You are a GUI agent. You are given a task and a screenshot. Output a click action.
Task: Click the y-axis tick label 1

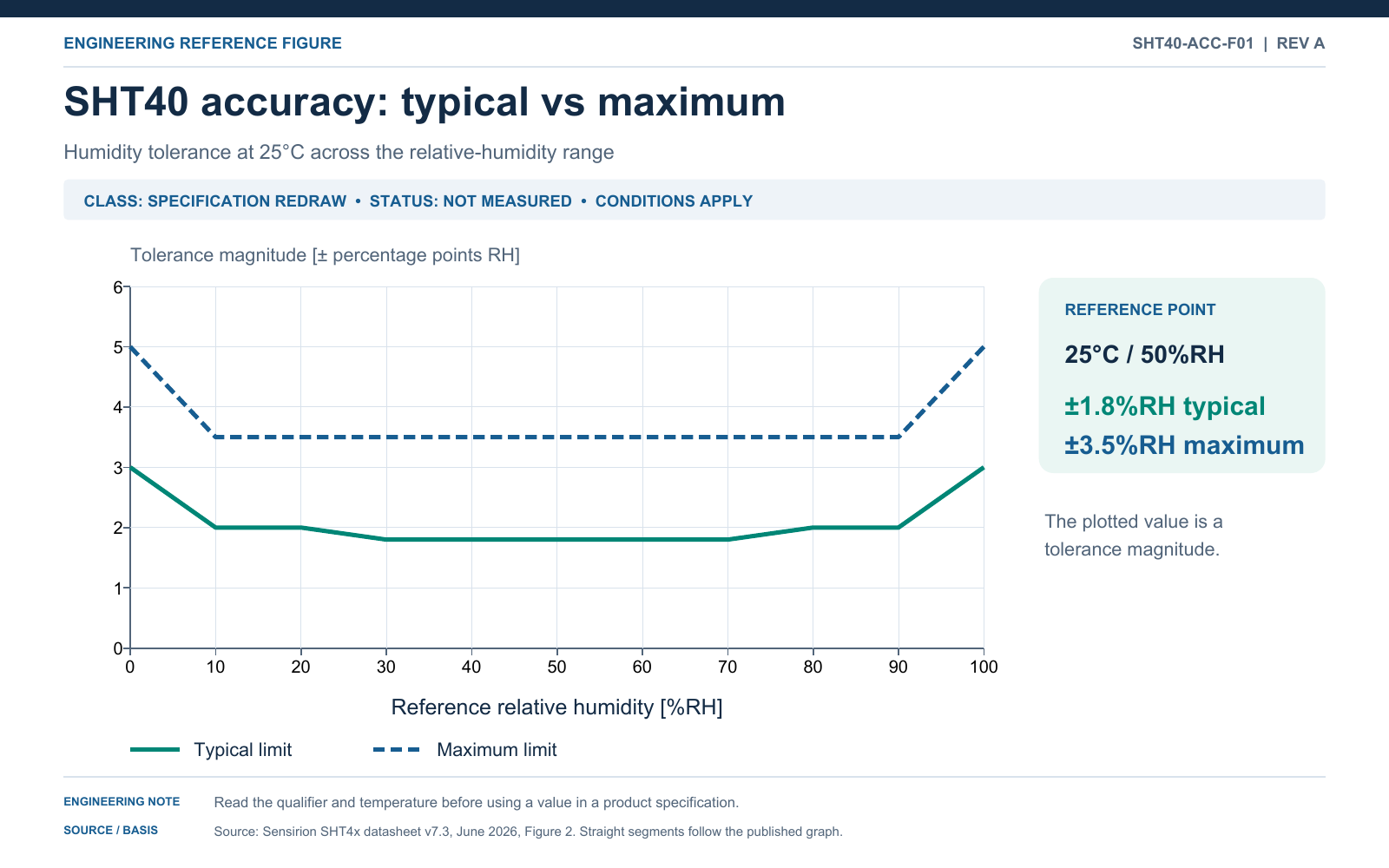tap(118, 589)
